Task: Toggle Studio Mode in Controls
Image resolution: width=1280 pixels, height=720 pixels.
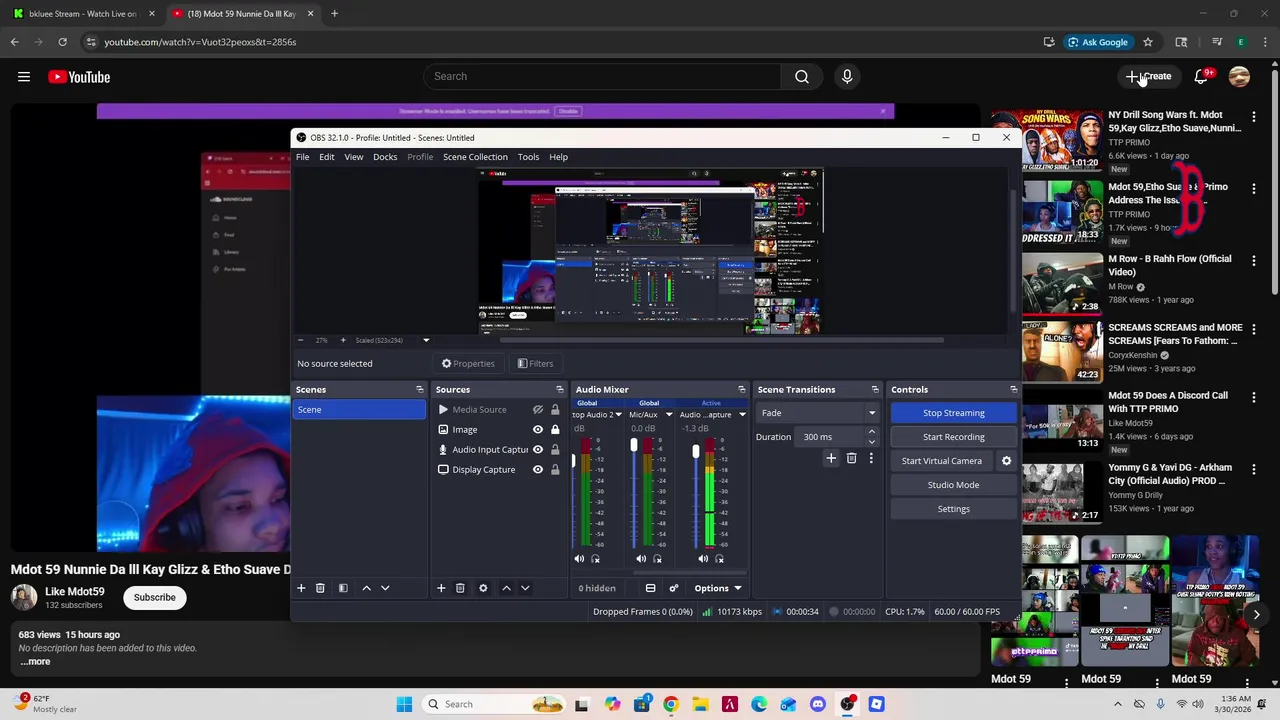Action: [x=953, y=485]
